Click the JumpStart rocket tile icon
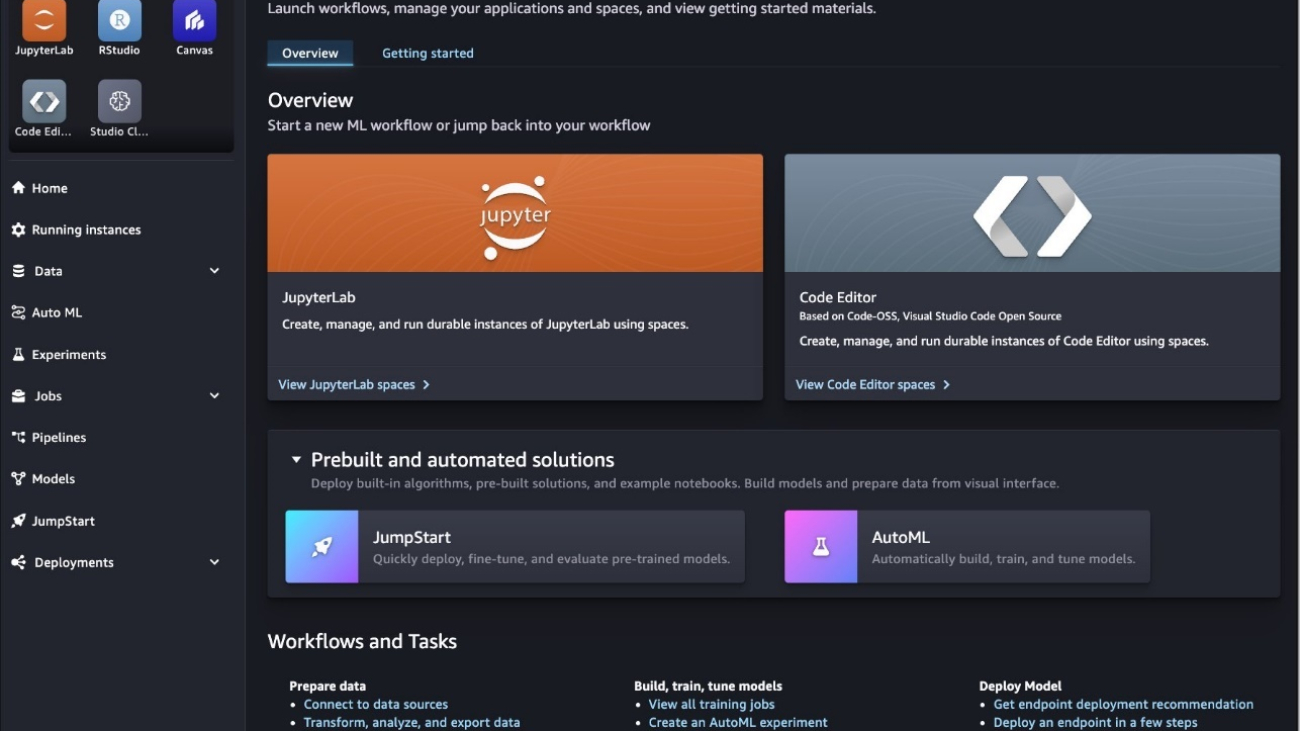 coord(322,547)
